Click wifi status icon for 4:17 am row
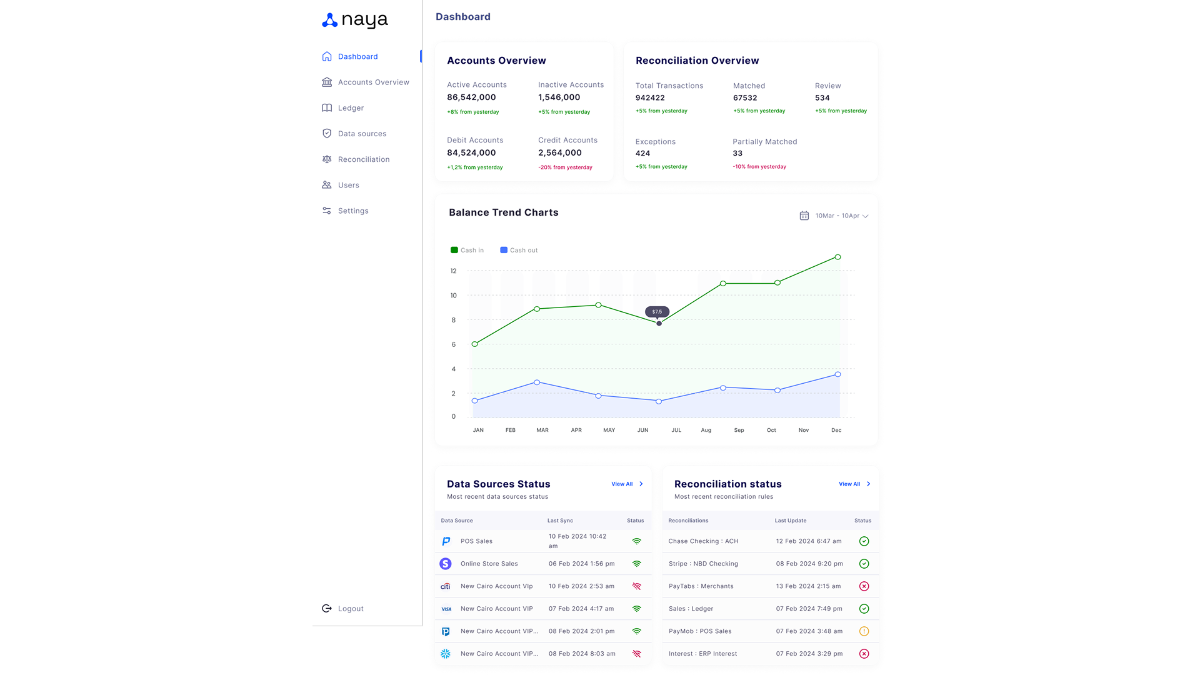This screenshot has width=1200, height=675. 636,608
